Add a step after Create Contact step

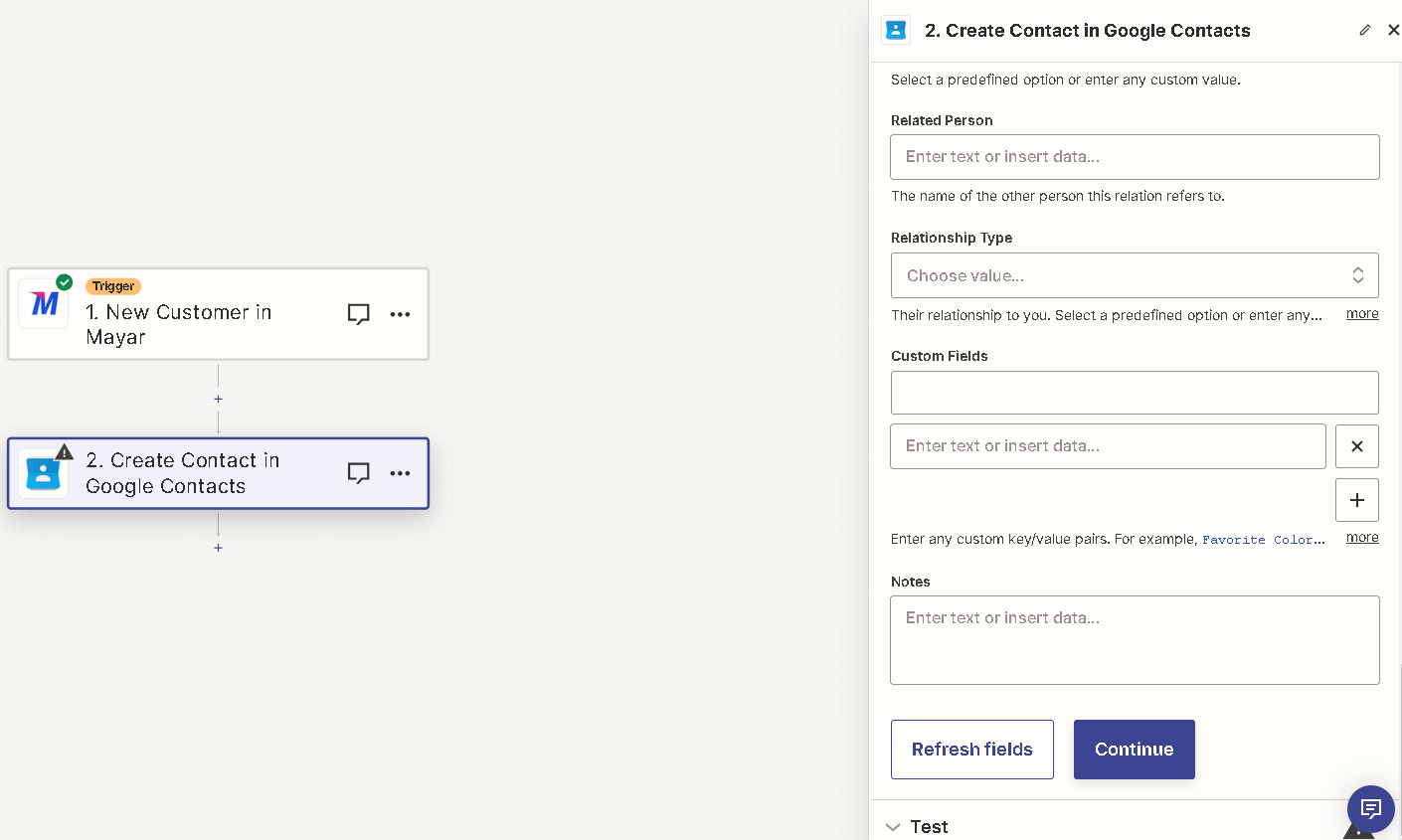[219, 548]
